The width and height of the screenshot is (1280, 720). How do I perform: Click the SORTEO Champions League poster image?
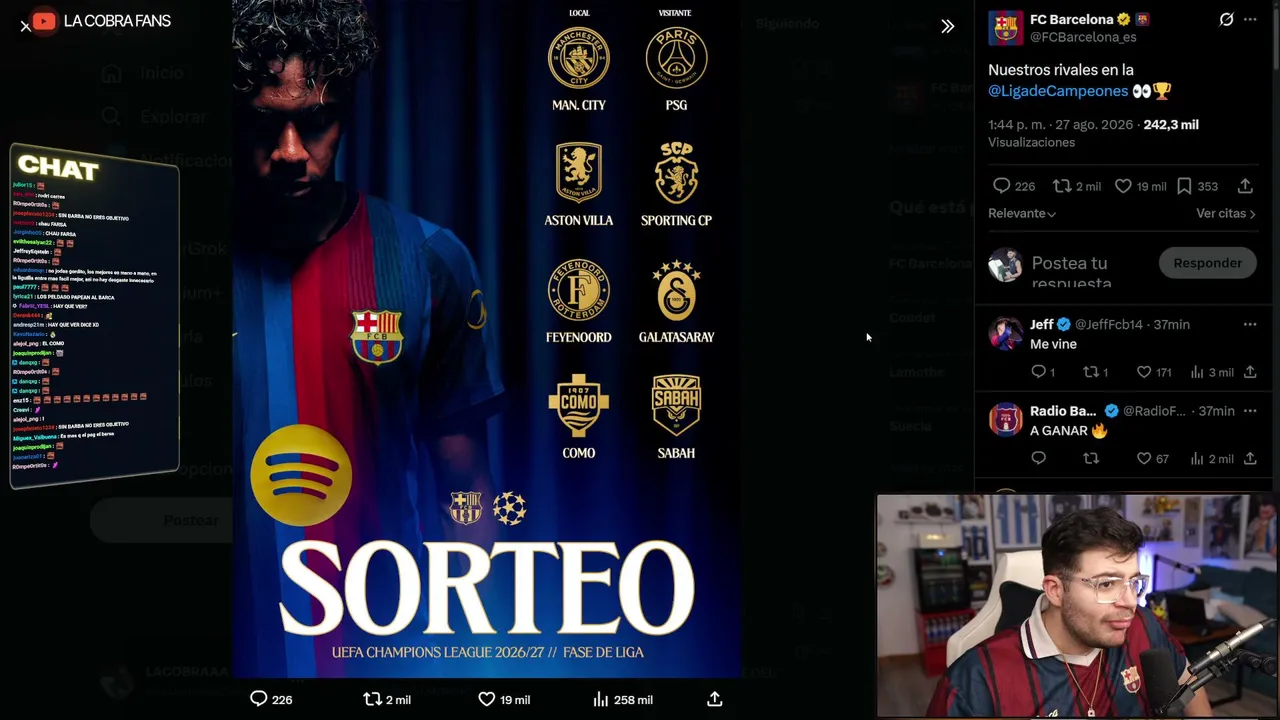(x=486, y=338)
